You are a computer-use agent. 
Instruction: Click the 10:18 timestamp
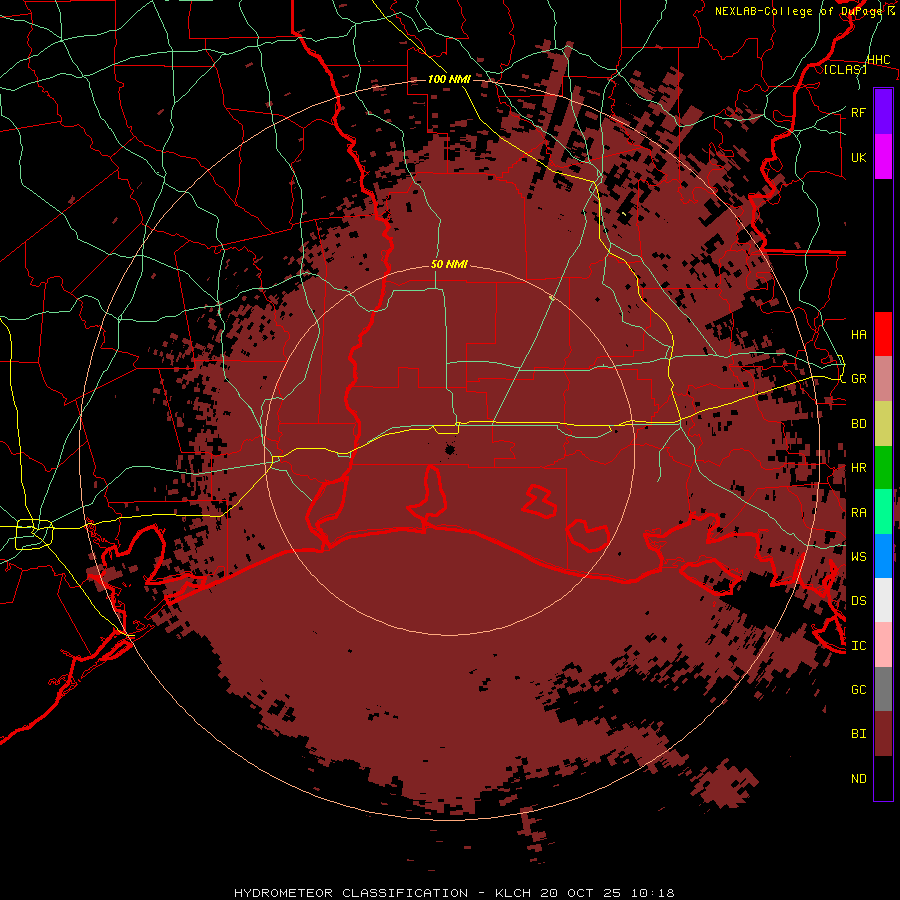tap(652, 893)
